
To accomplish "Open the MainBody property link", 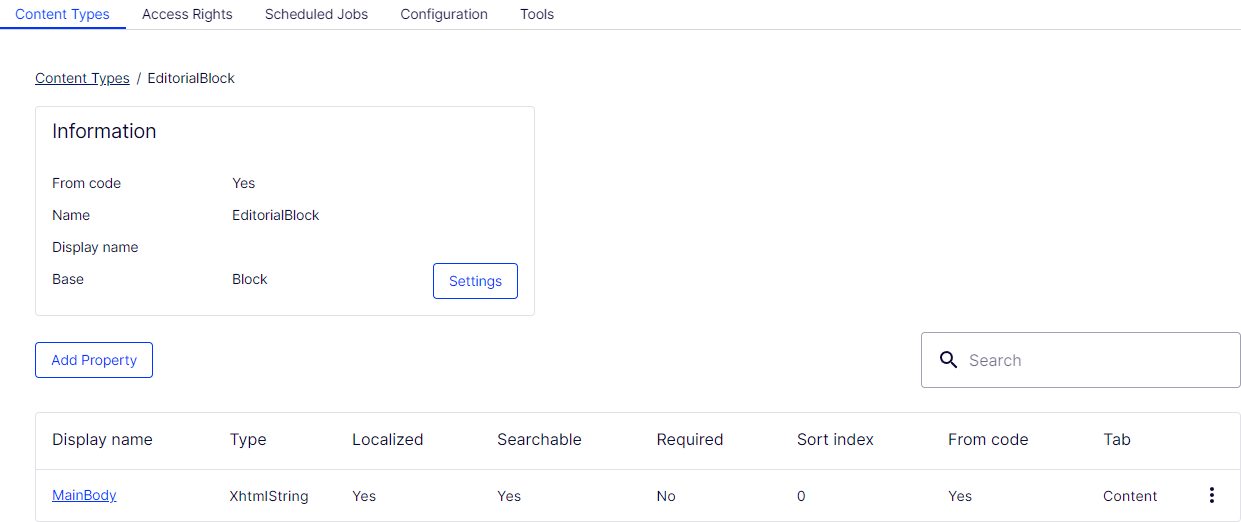I will (84, 495).
